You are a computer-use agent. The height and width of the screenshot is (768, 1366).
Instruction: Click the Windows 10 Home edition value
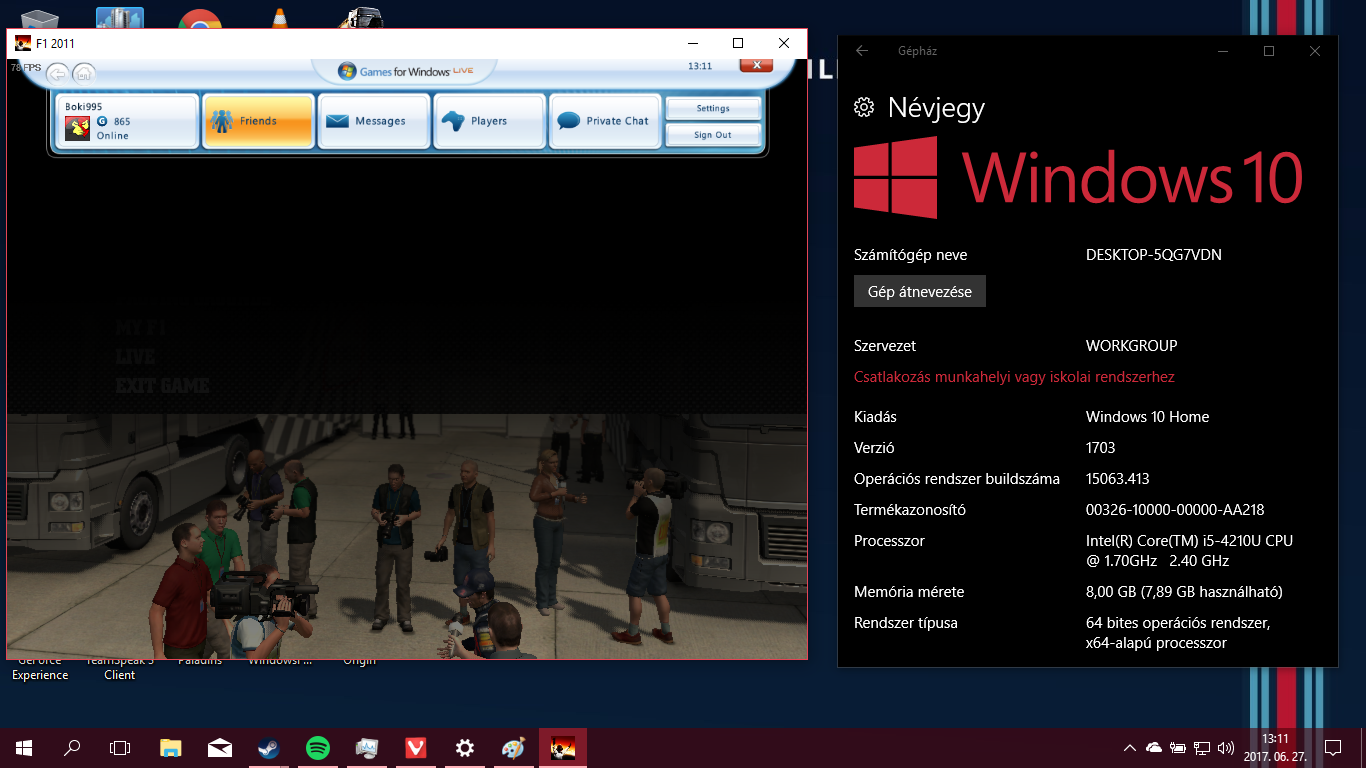tap(1148, 417)
